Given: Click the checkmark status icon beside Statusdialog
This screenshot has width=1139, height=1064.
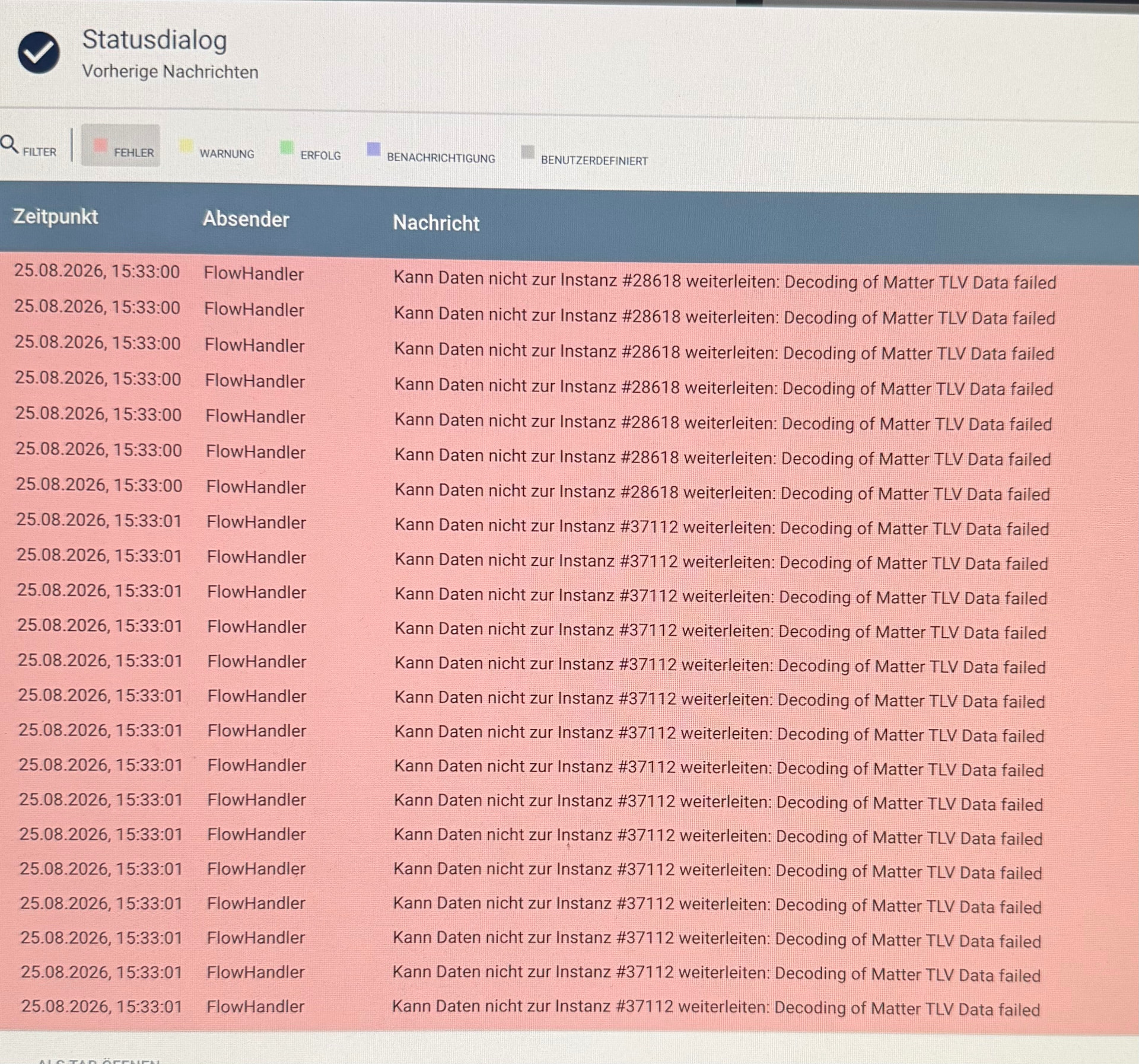Looking at the screenshot, I should (39, 52).
